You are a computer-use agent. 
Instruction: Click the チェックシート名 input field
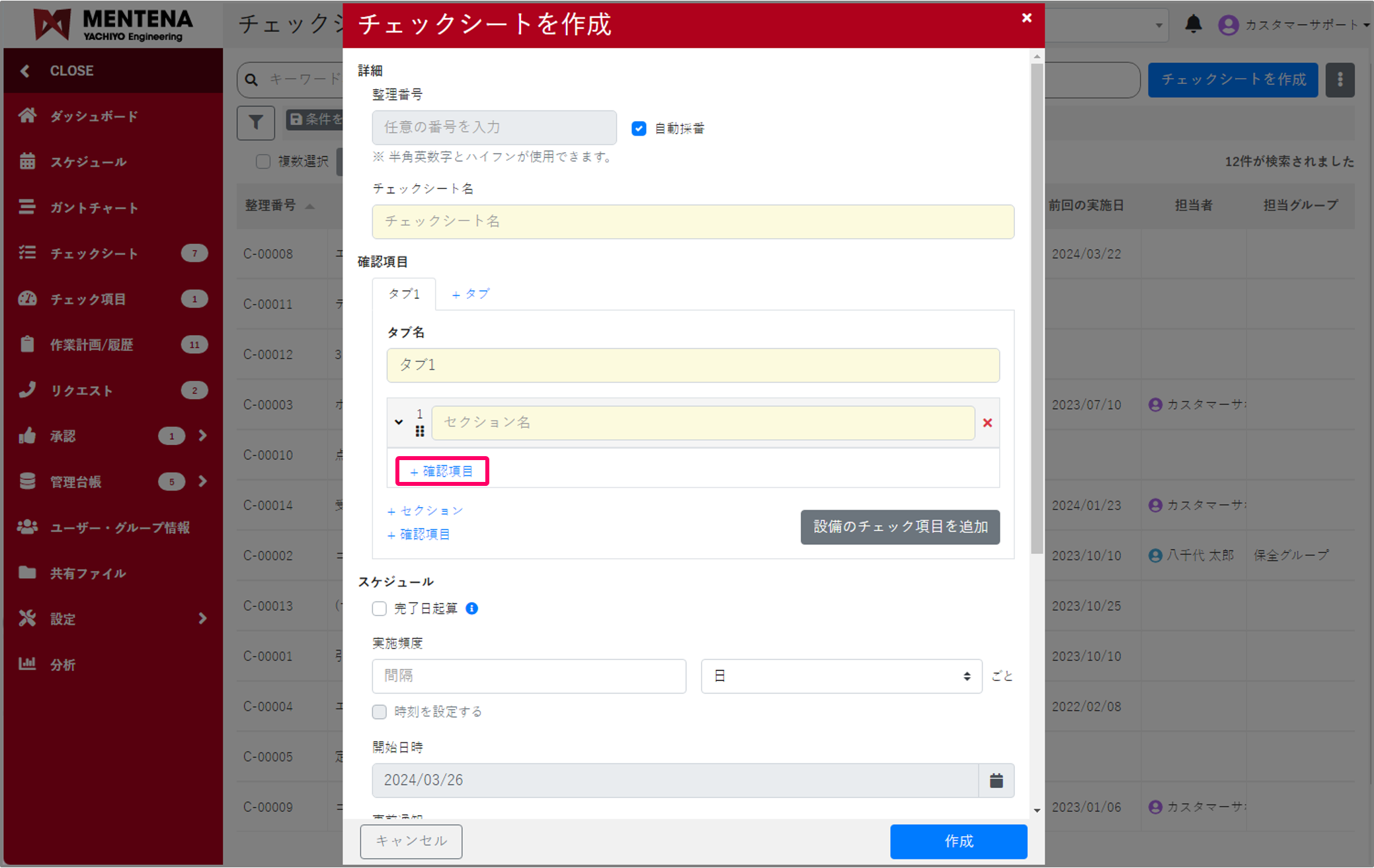(x=692, y=221)
